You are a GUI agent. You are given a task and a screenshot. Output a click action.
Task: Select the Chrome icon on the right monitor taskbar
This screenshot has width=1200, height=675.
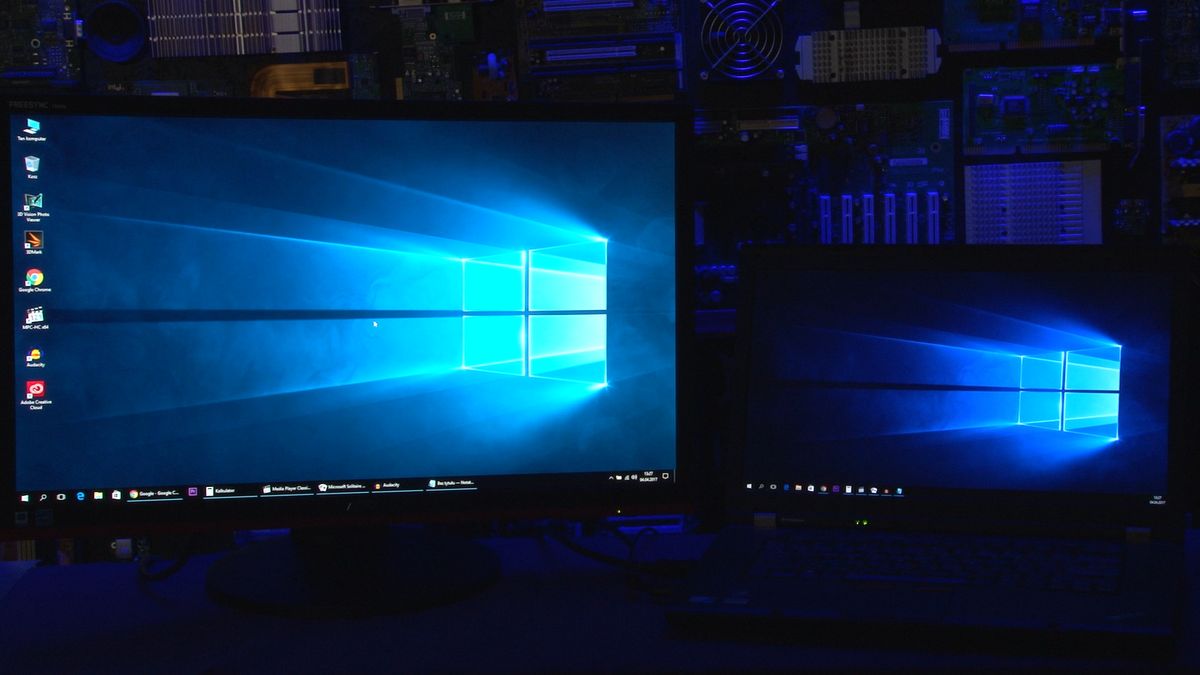[x=824, y=489]
